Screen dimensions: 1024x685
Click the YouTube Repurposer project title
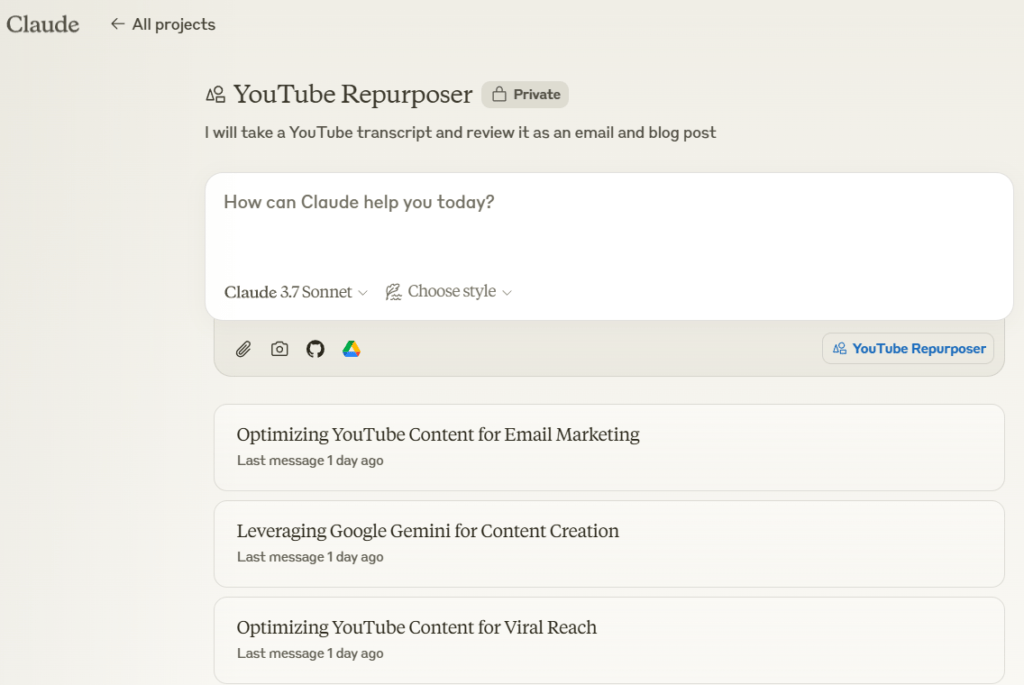[x=353, y=94]
